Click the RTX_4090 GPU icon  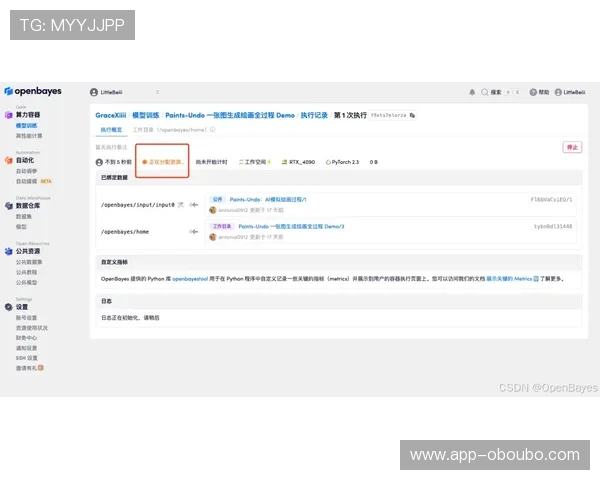point(284,162)
